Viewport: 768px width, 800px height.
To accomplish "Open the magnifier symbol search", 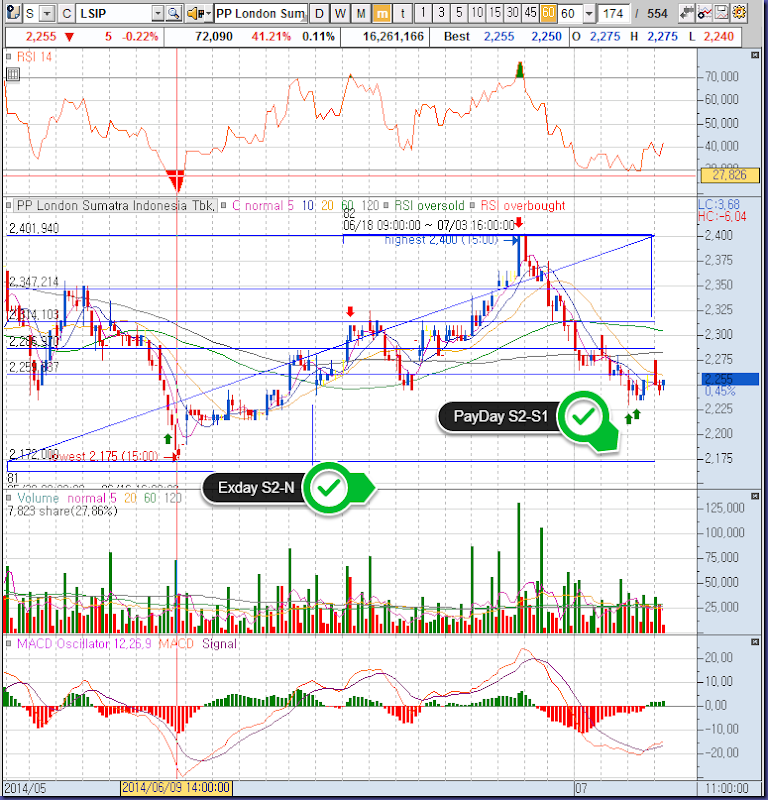I will tap(174, 14).
